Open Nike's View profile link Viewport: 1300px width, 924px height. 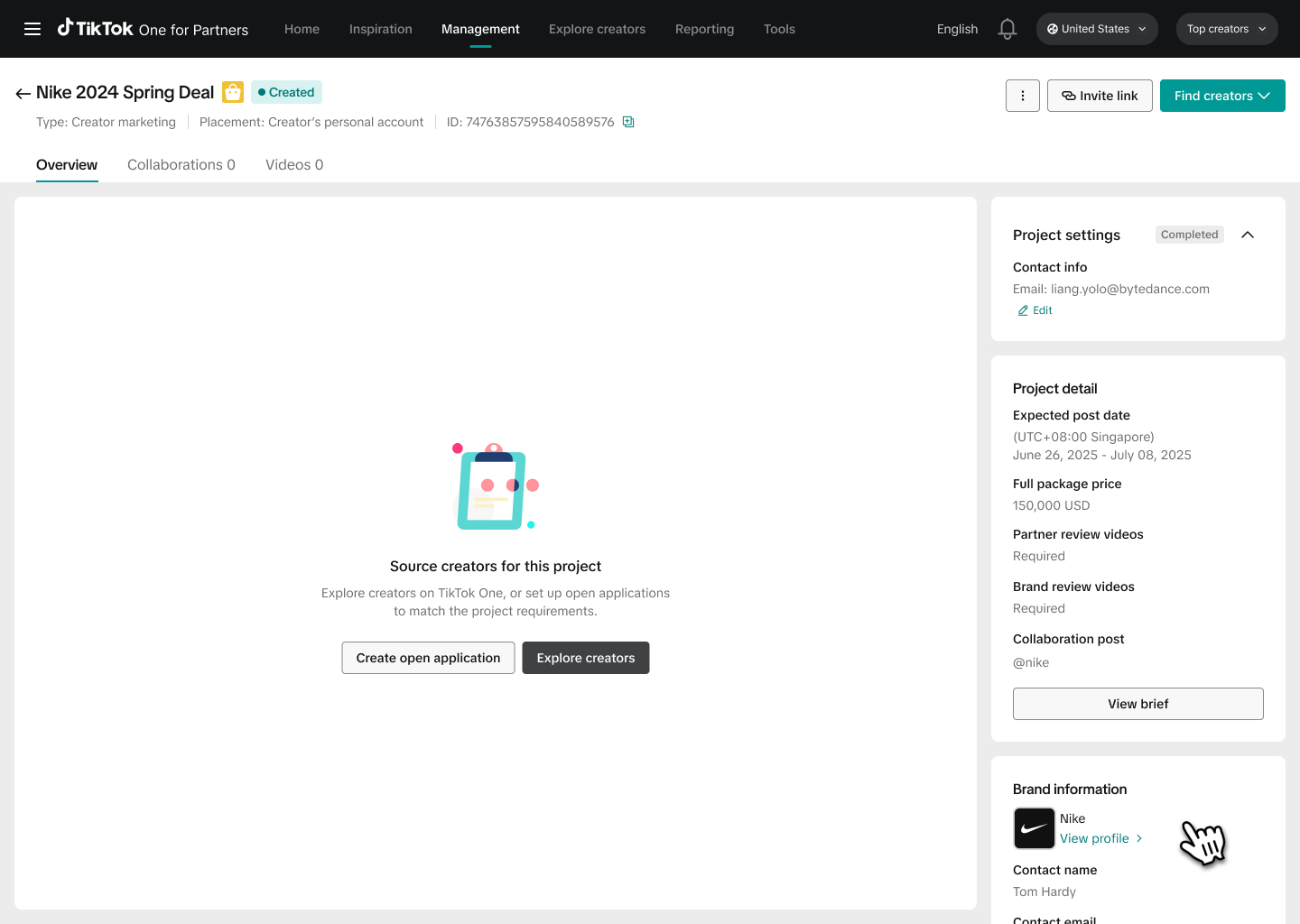pos(1101,838)
